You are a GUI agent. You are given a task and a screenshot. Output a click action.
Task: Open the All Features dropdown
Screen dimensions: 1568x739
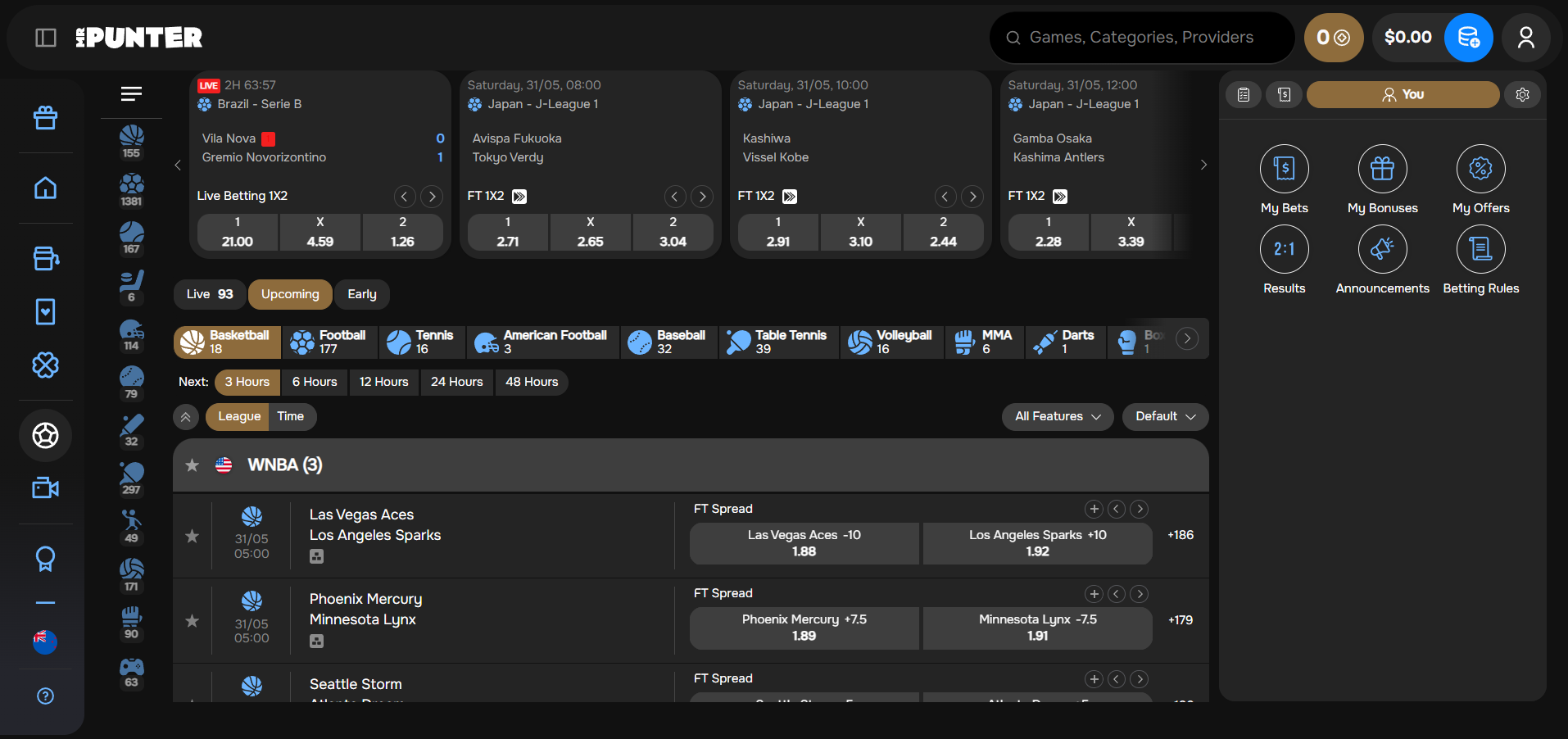1057,416
